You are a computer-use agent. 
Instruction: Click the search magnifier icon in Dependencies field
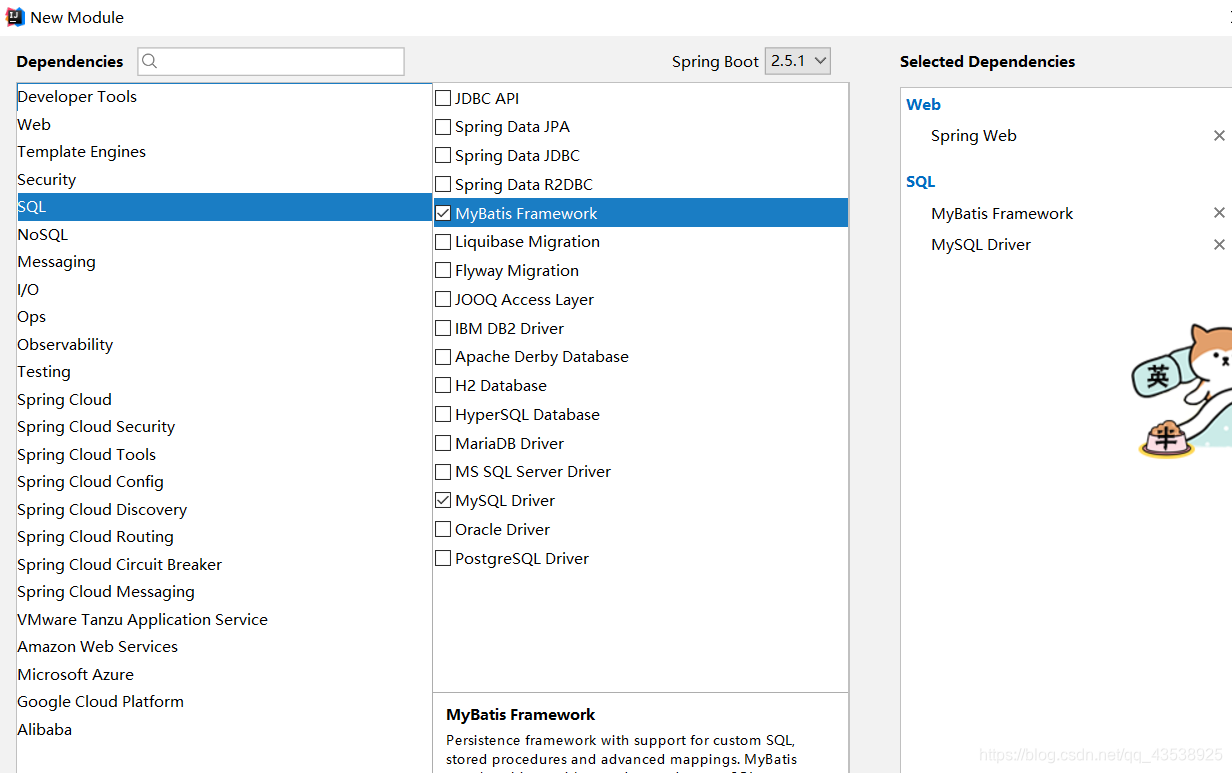tap(150, 61)
